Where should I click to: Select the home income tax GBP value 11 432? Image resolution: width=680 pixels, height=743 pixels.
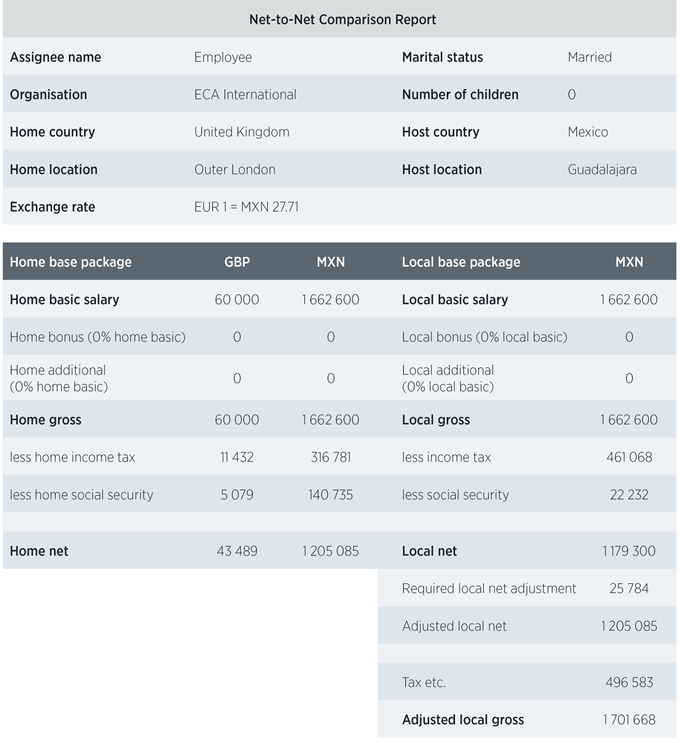pyautogui.click(x=237, y=457)
